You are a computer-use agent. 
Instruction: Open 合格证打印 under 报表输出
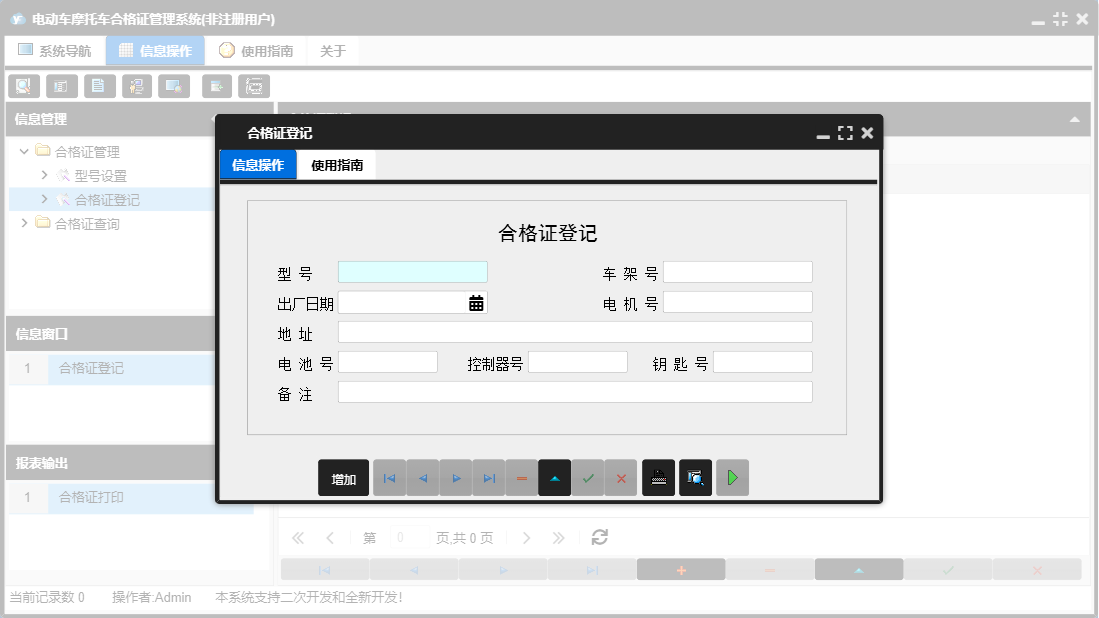click(x=89, y=497)
